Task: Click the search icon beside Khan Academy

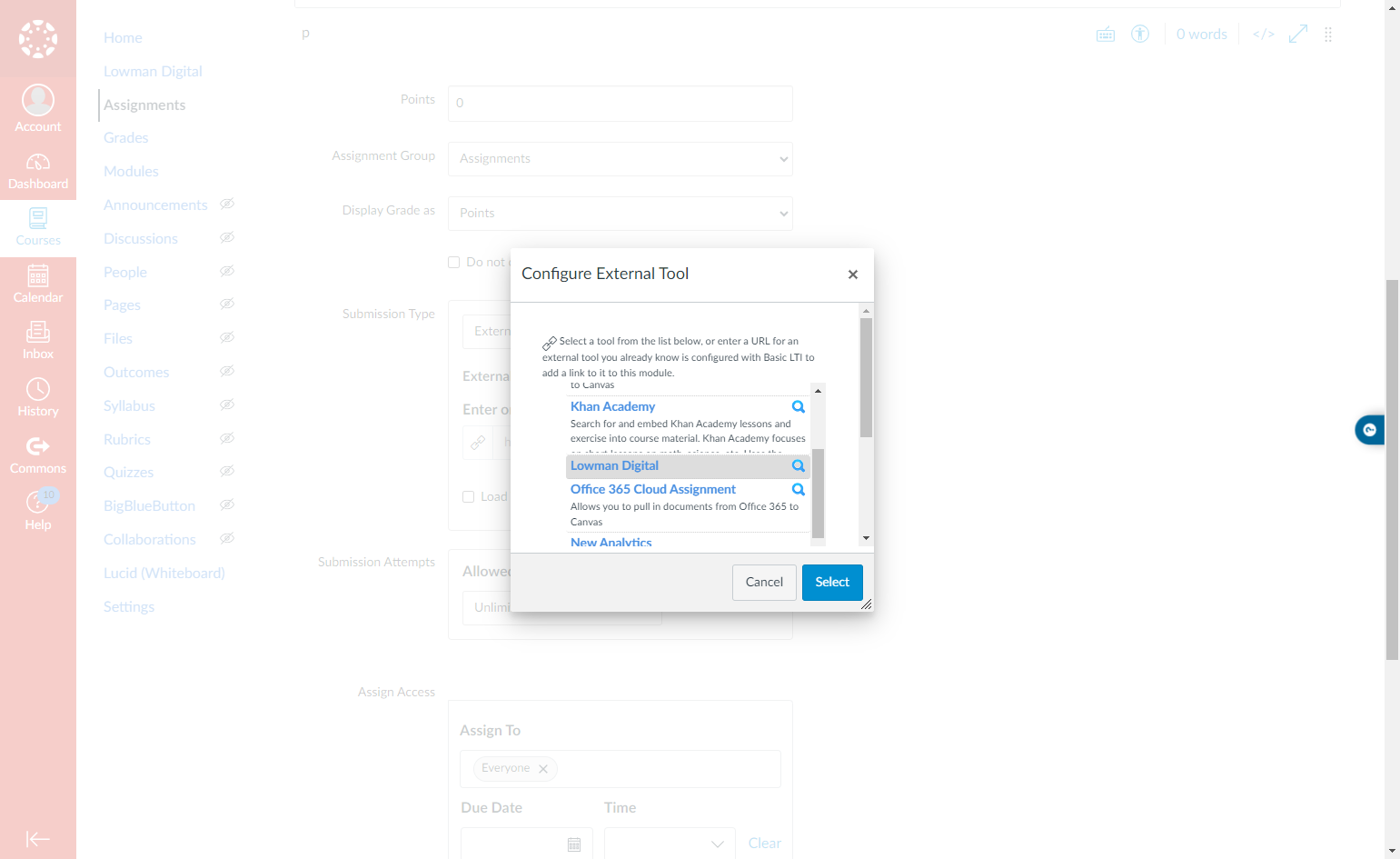Action: (x=799, y=407)
